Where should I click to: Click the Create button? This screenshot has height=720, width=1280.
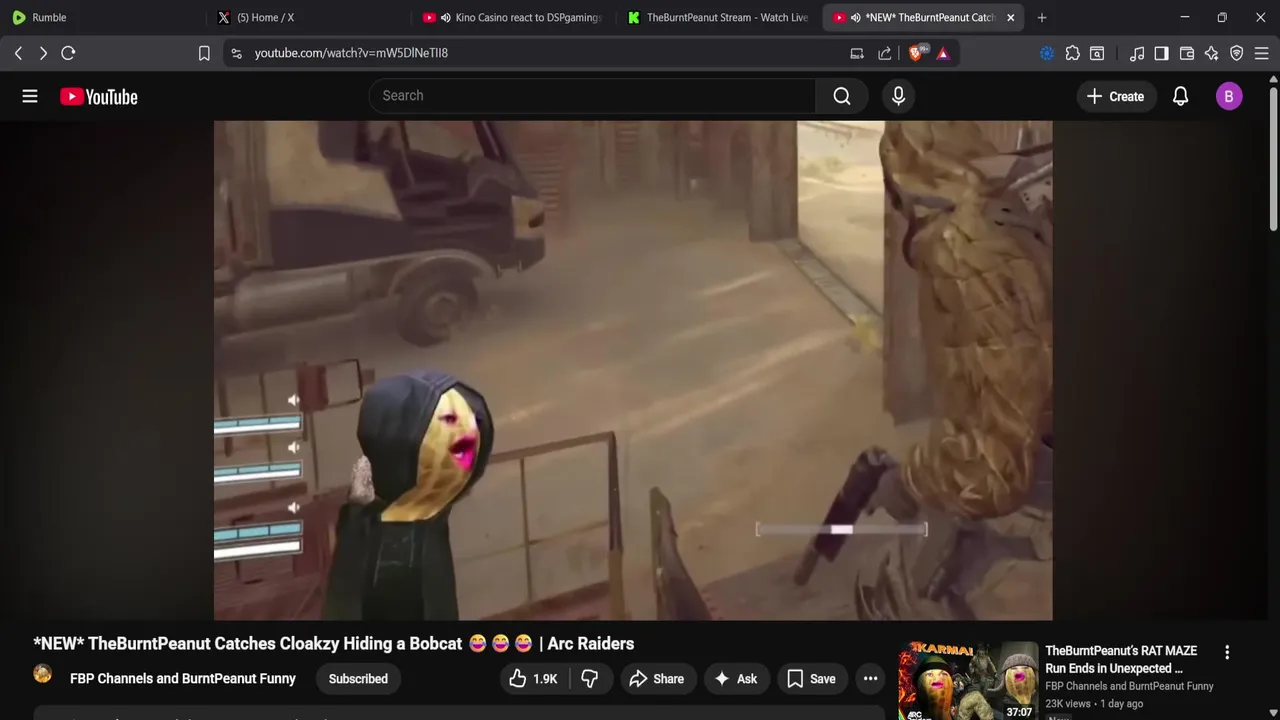tap(1116, 96)
